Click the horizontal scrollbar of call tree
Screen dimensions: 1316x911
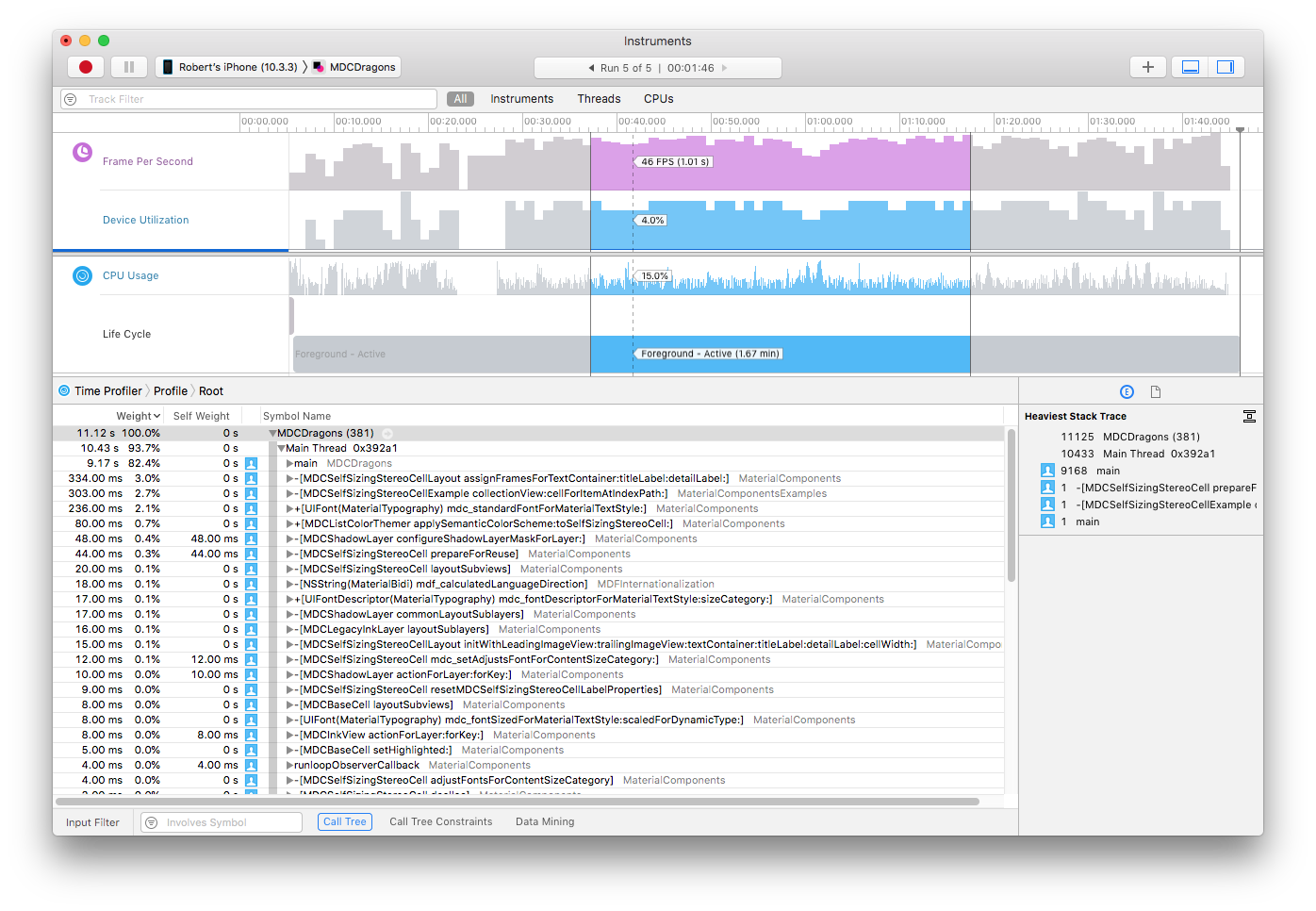coord(518,802)
